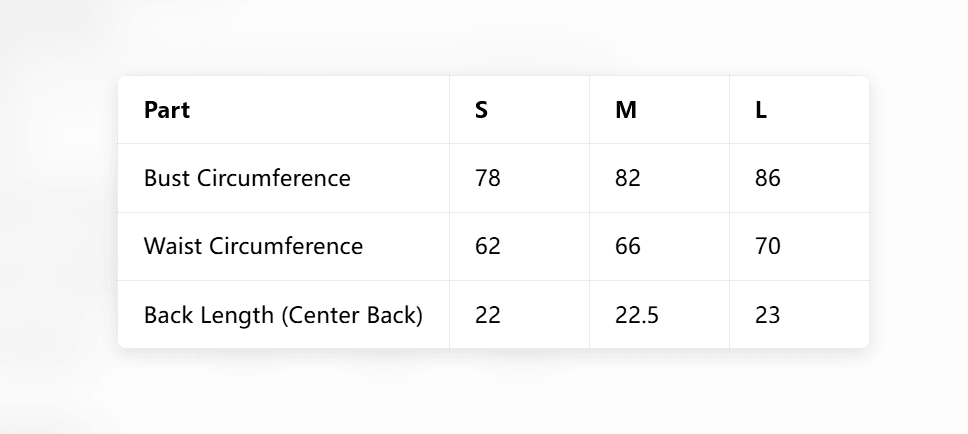Choose the Back Length cell showing 22
Screen dimensions: 968x434
(488, 315)
